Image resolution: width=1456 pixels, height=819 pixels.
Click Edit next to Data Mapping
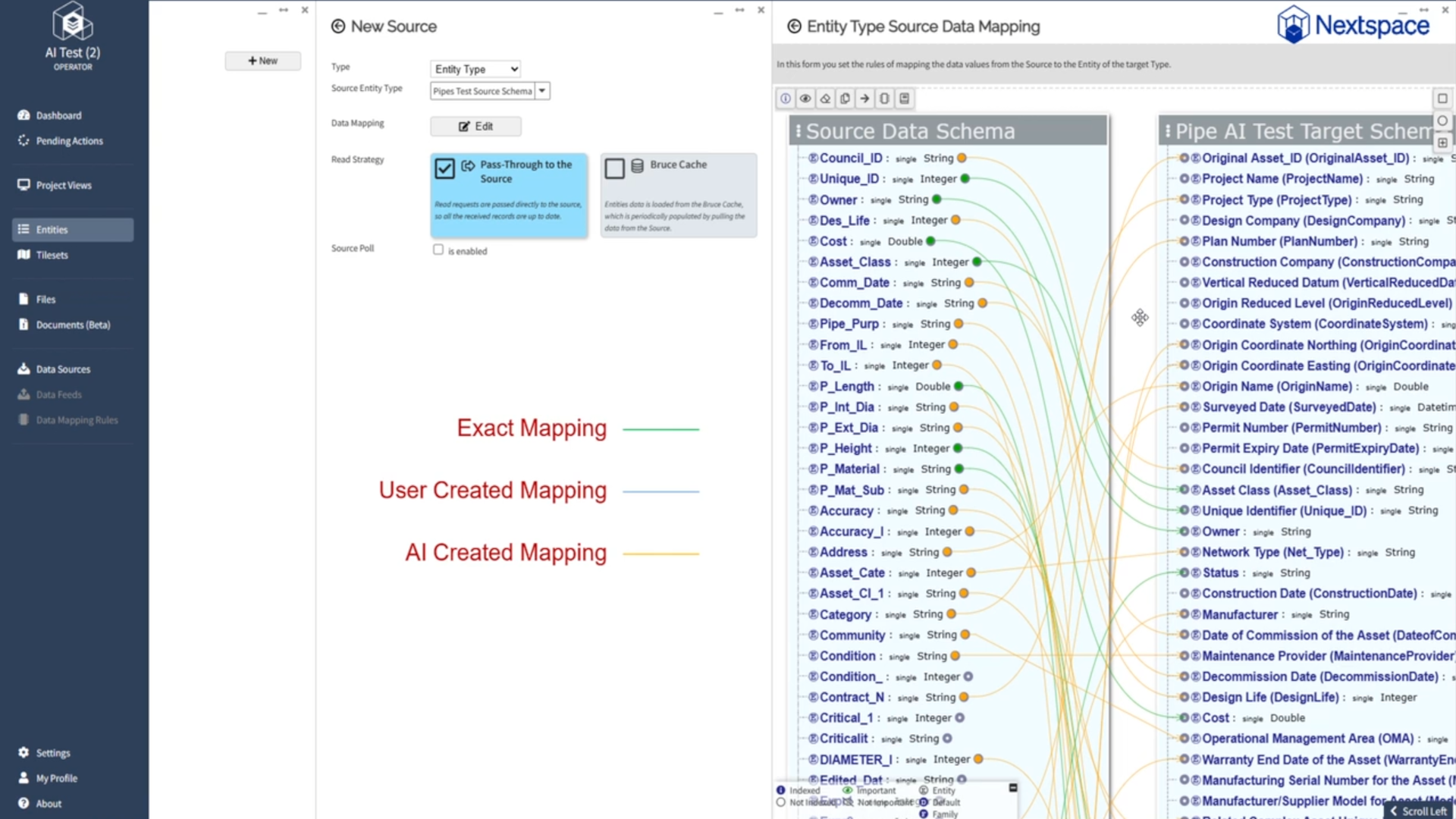(475, 126)
